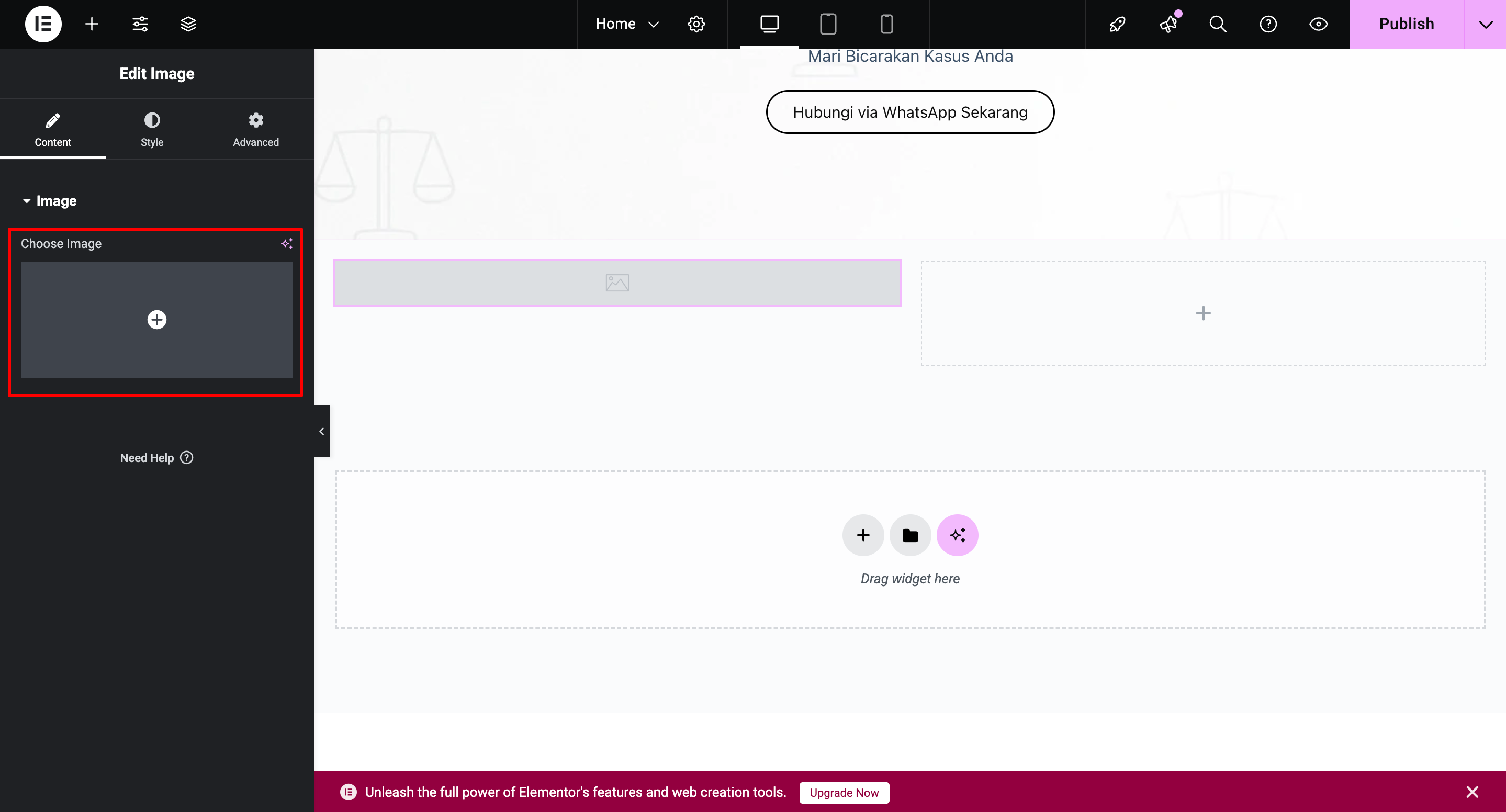Click the Help question mark icon
This screenshot has width=1506, height=812.
click(x=1268, y=24)
